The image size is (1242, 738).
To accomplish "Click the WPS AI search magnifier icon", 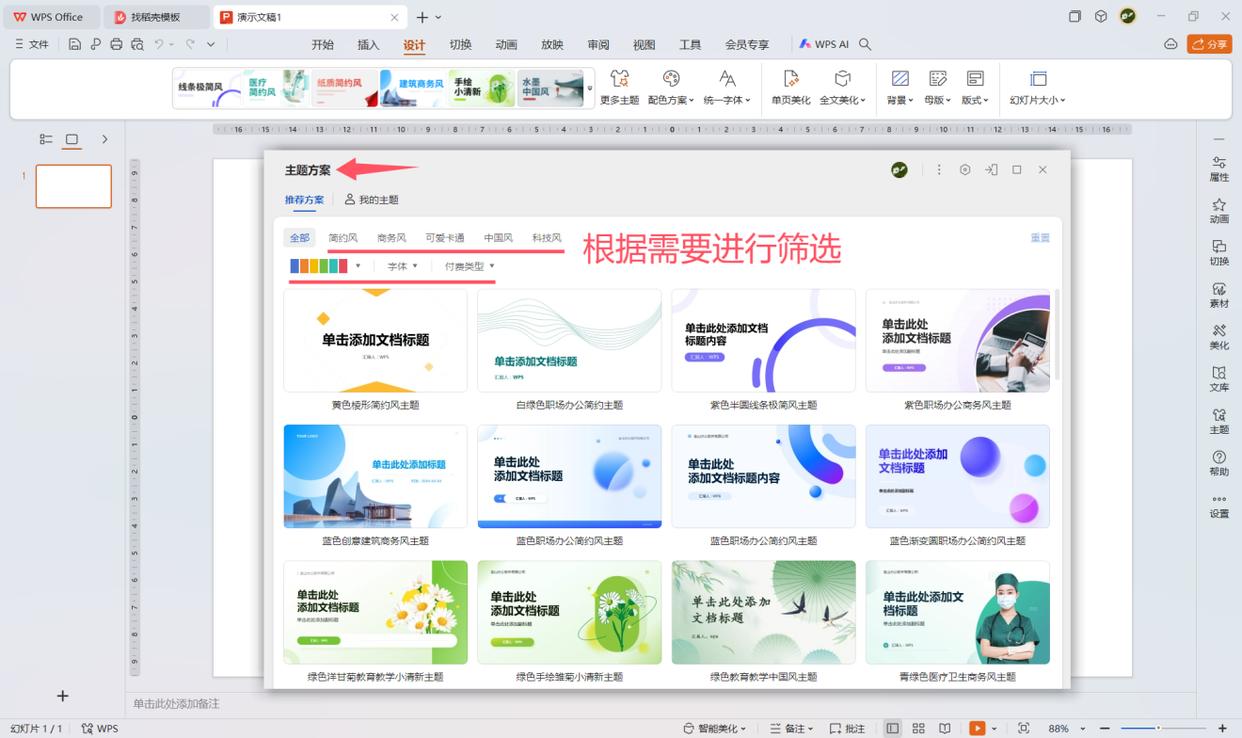I will 866,44.
